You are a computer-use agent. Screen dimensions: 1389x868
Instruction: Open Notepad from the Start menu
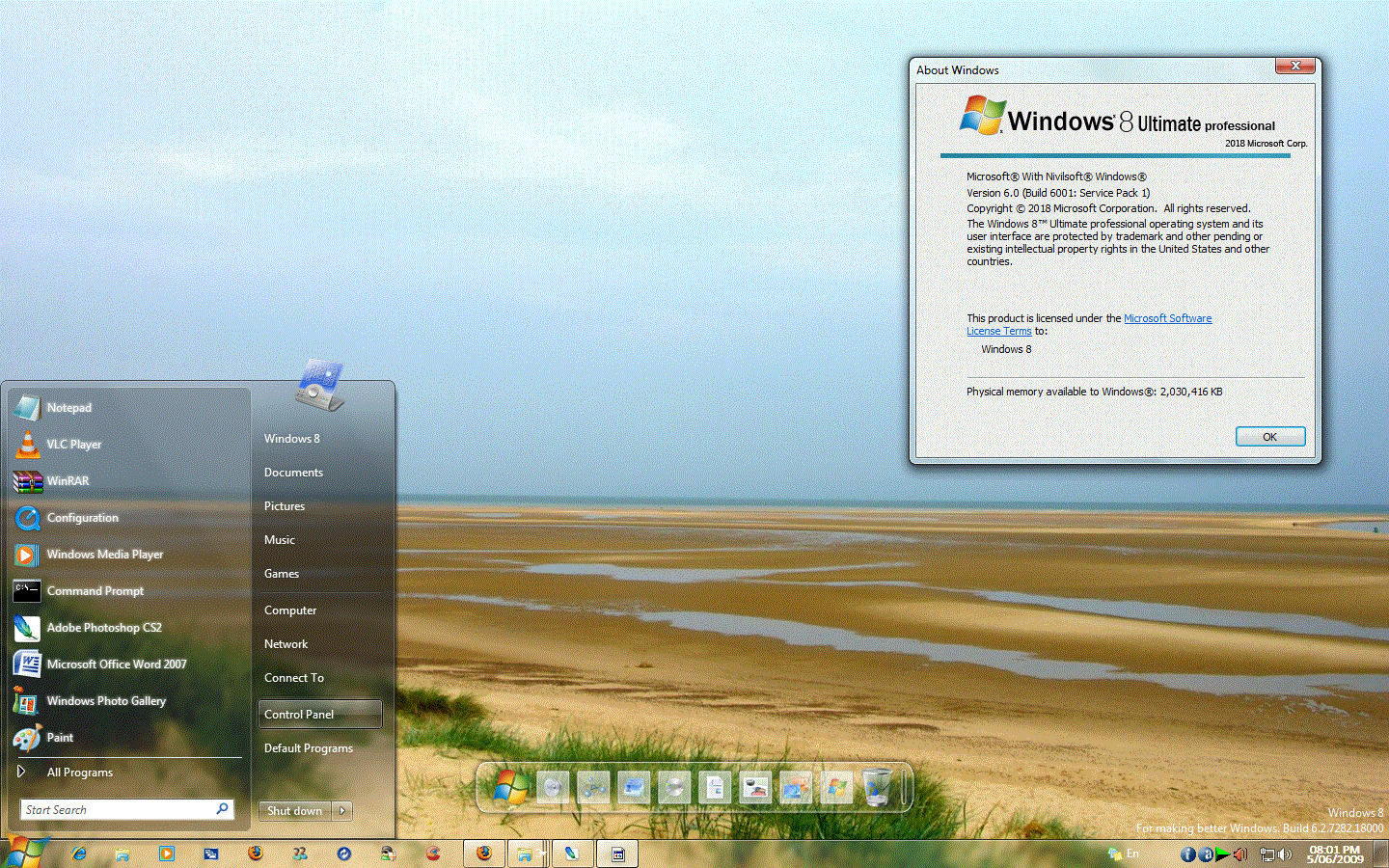point(128,408)
